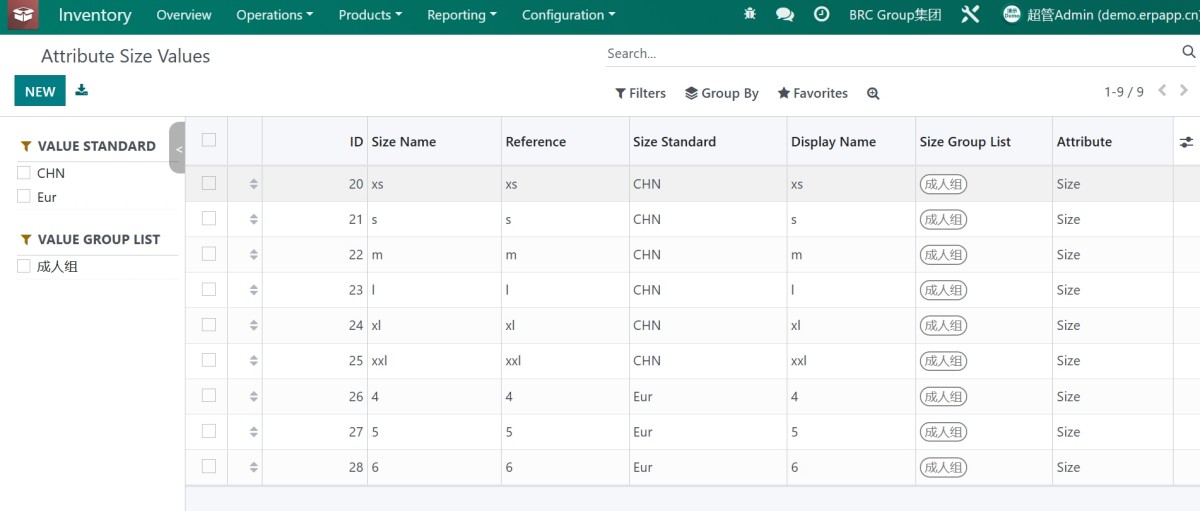Expand the Group By options
Screen dimensions: 1200x511
722,93
